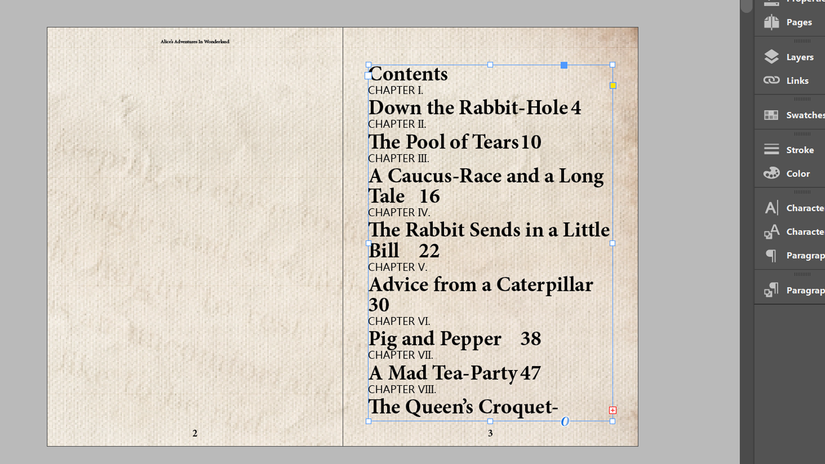Click the Pages label in panel dock
This screenshot has width=825, height=464.
tap(799, 22)
